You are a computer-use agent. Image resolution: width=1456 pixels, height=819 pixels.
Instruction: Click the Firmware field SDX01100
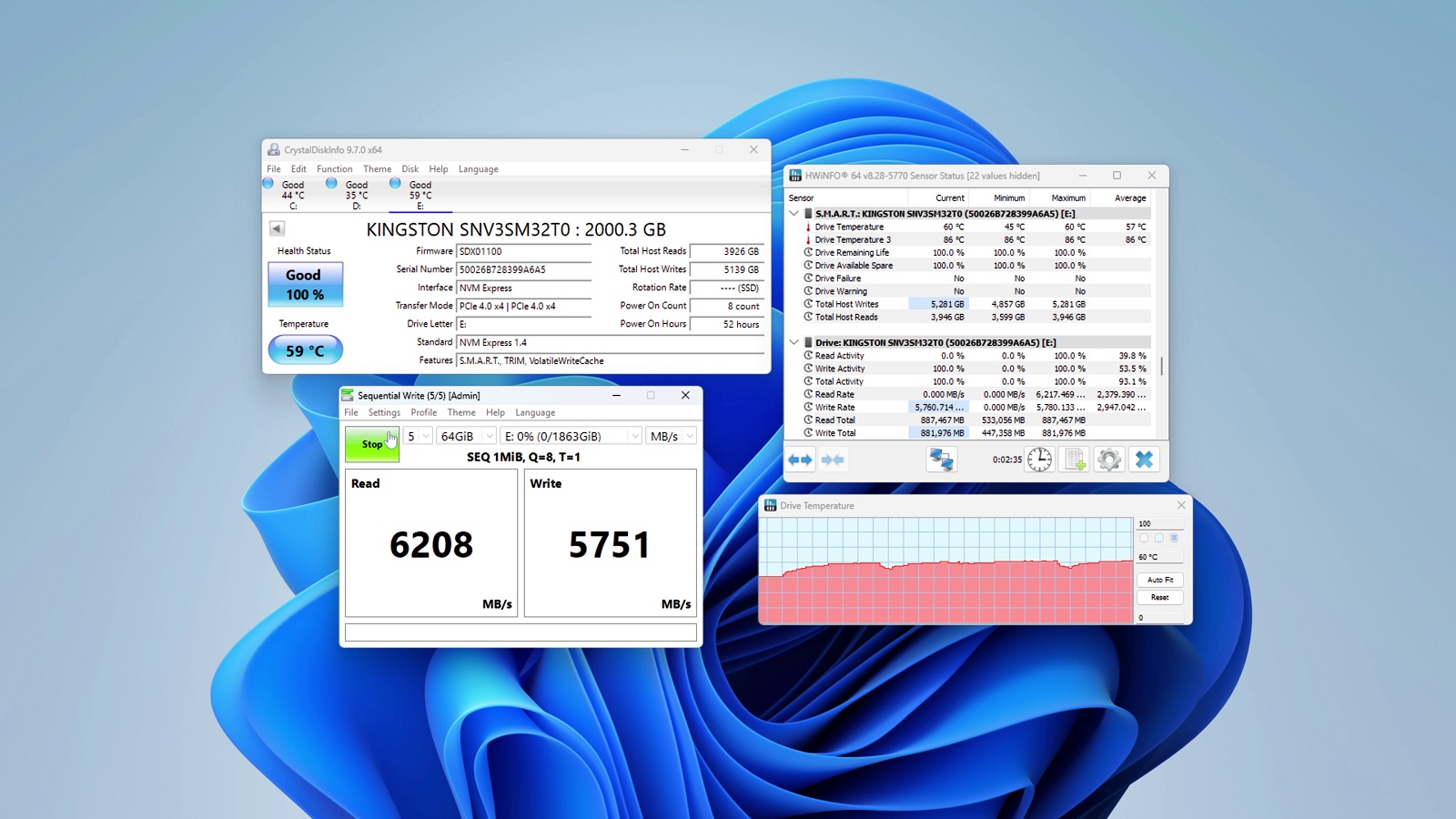tap(524, 251)
